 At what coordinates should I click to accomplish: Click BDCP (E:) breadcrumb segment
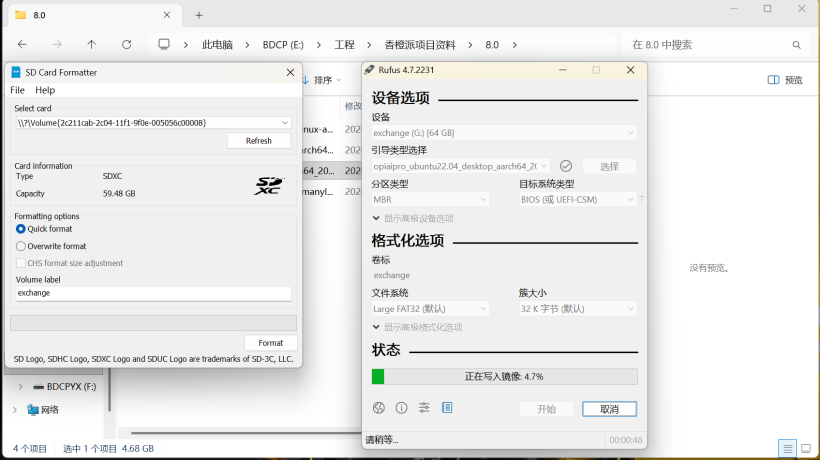coord(283,45)
